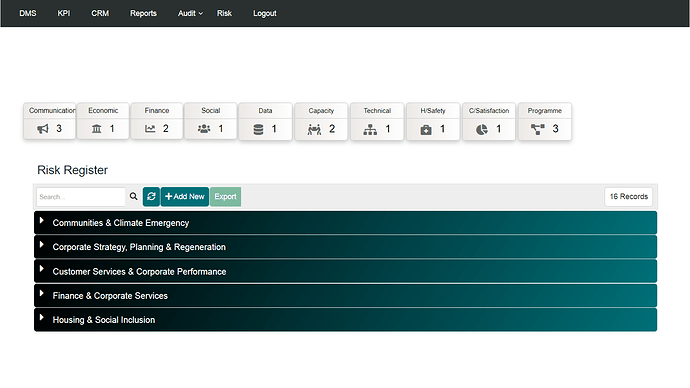Filter by the Capacity category label
This screenshot has height=388, width=690.
tap(321, 111)
